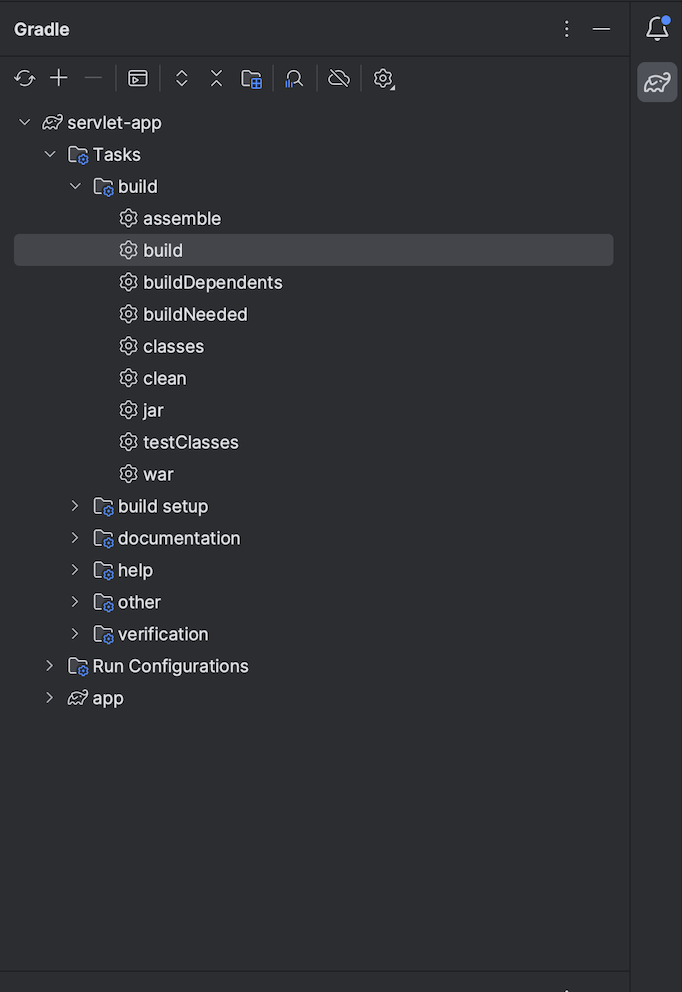Click gear icon beside war task
The width and height of the screenshot is (682, 992).
pos(128,473)
